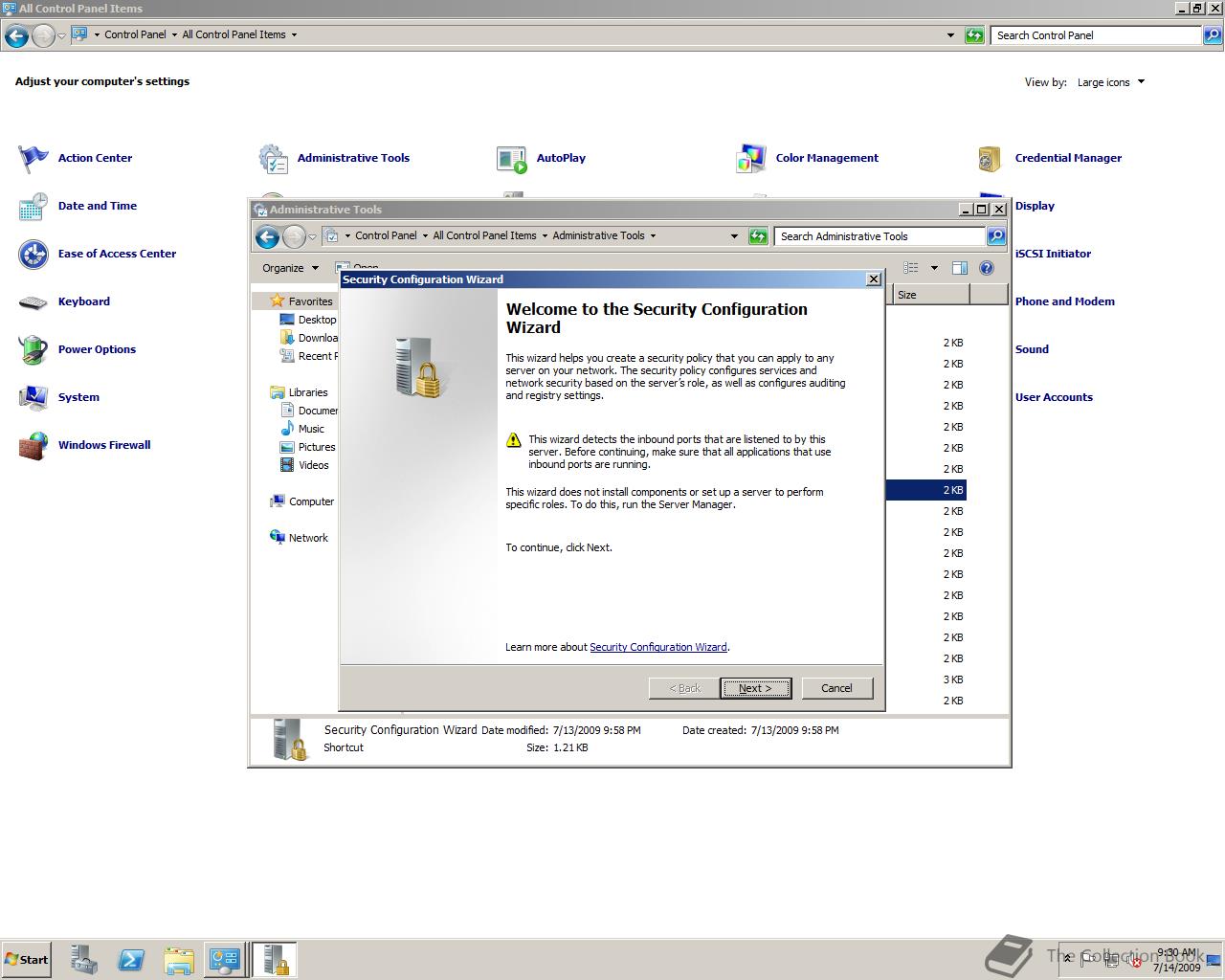Open address bar history dropdown in Control Panel window
Image resolution: width=1225 pixels, height=980 pixels.
pyautogui.click(x=950, y=35)
